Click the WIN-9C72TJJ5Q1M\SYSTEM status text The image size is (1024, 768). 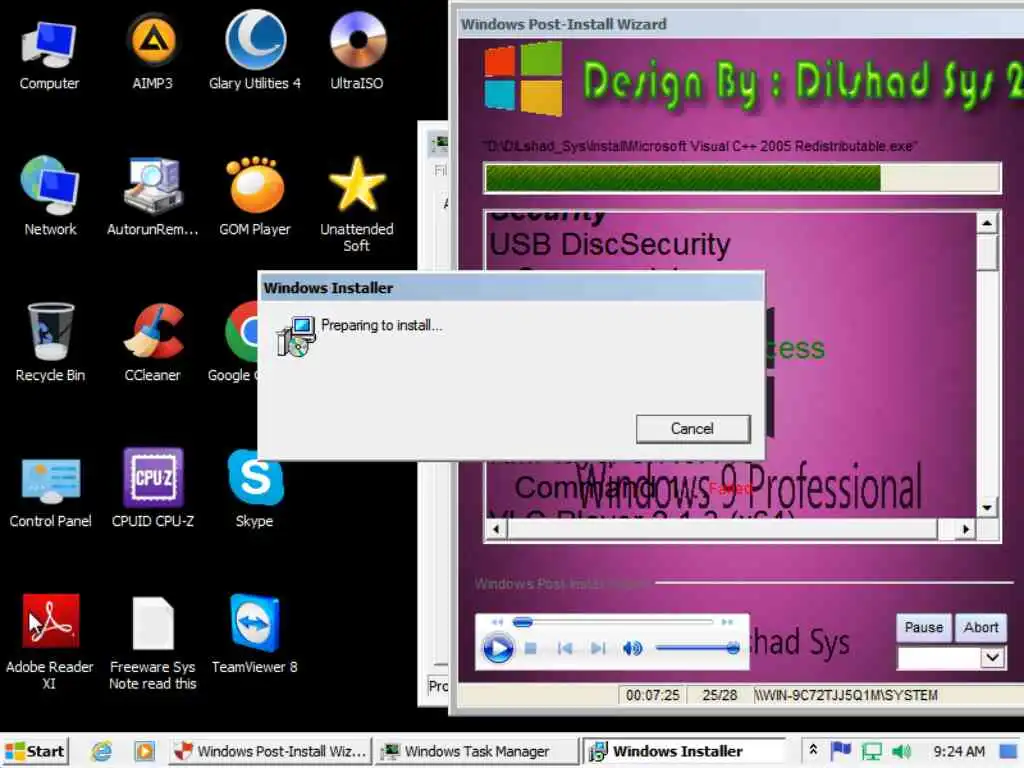[x=846, y=696]
